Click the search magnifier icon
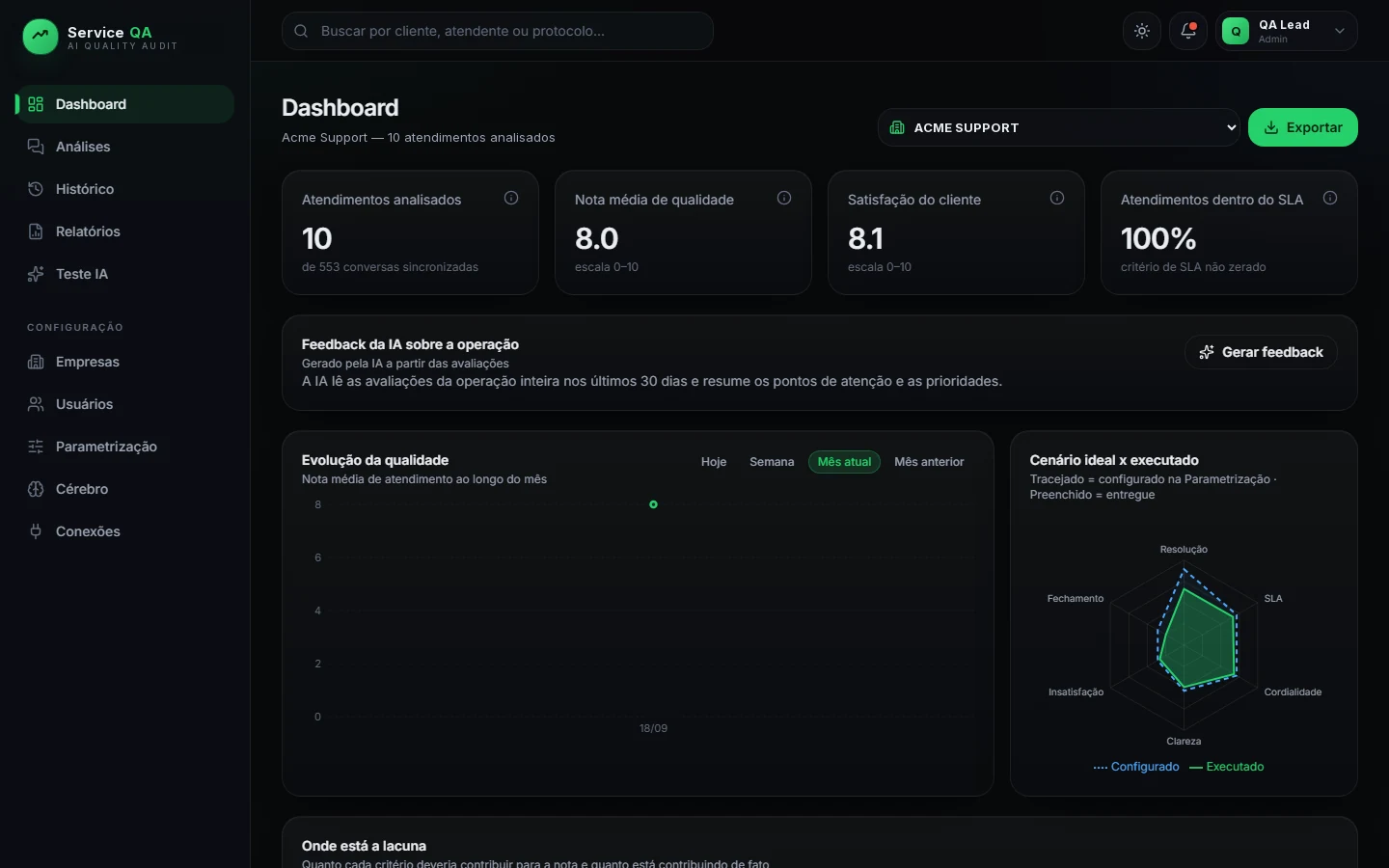This screenshot has width=1389, height=868. (x=301, y=31)
